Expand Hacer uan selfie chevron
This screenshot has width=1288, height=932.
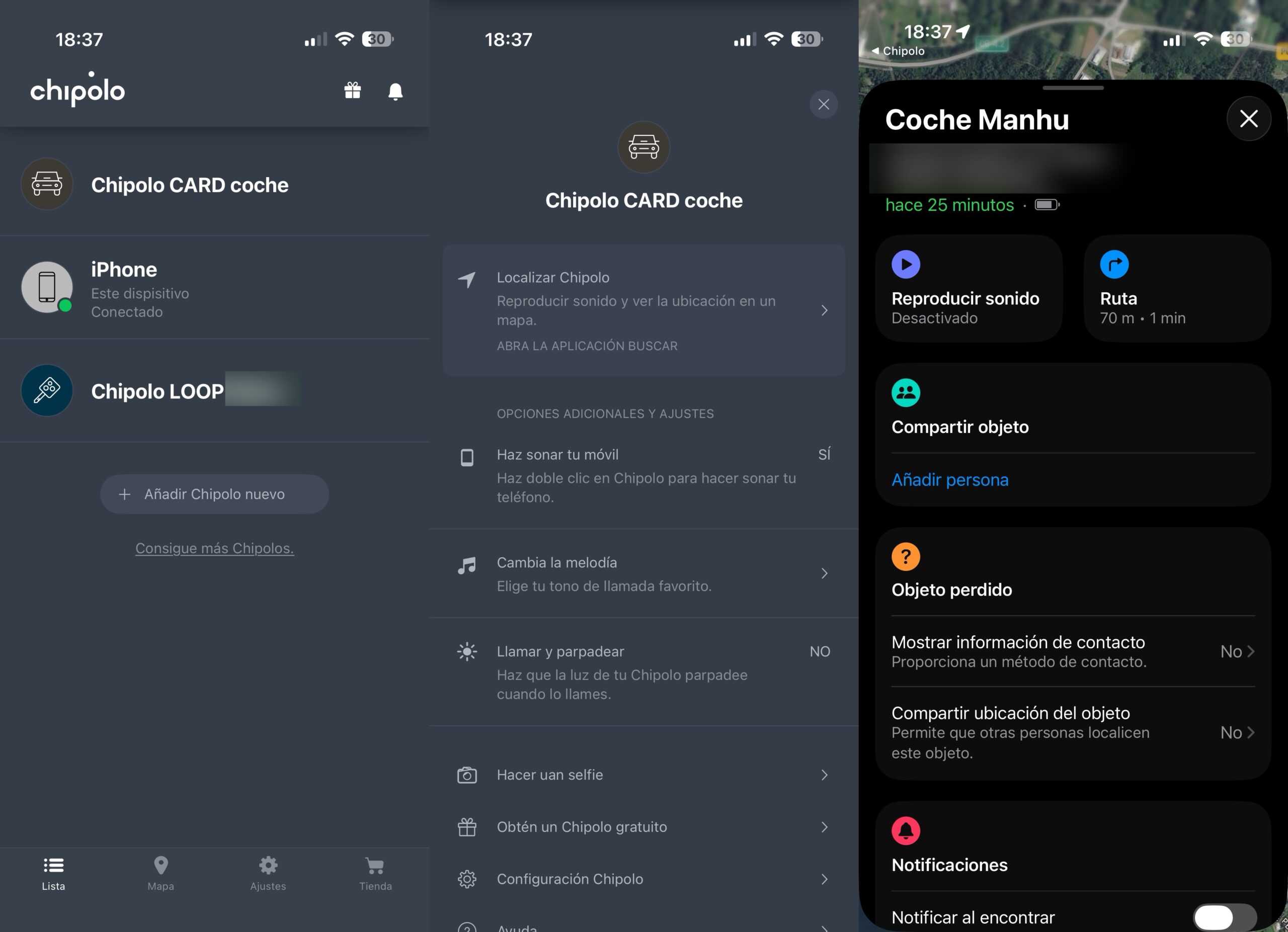pyautogui.click(x=824, y=775)
